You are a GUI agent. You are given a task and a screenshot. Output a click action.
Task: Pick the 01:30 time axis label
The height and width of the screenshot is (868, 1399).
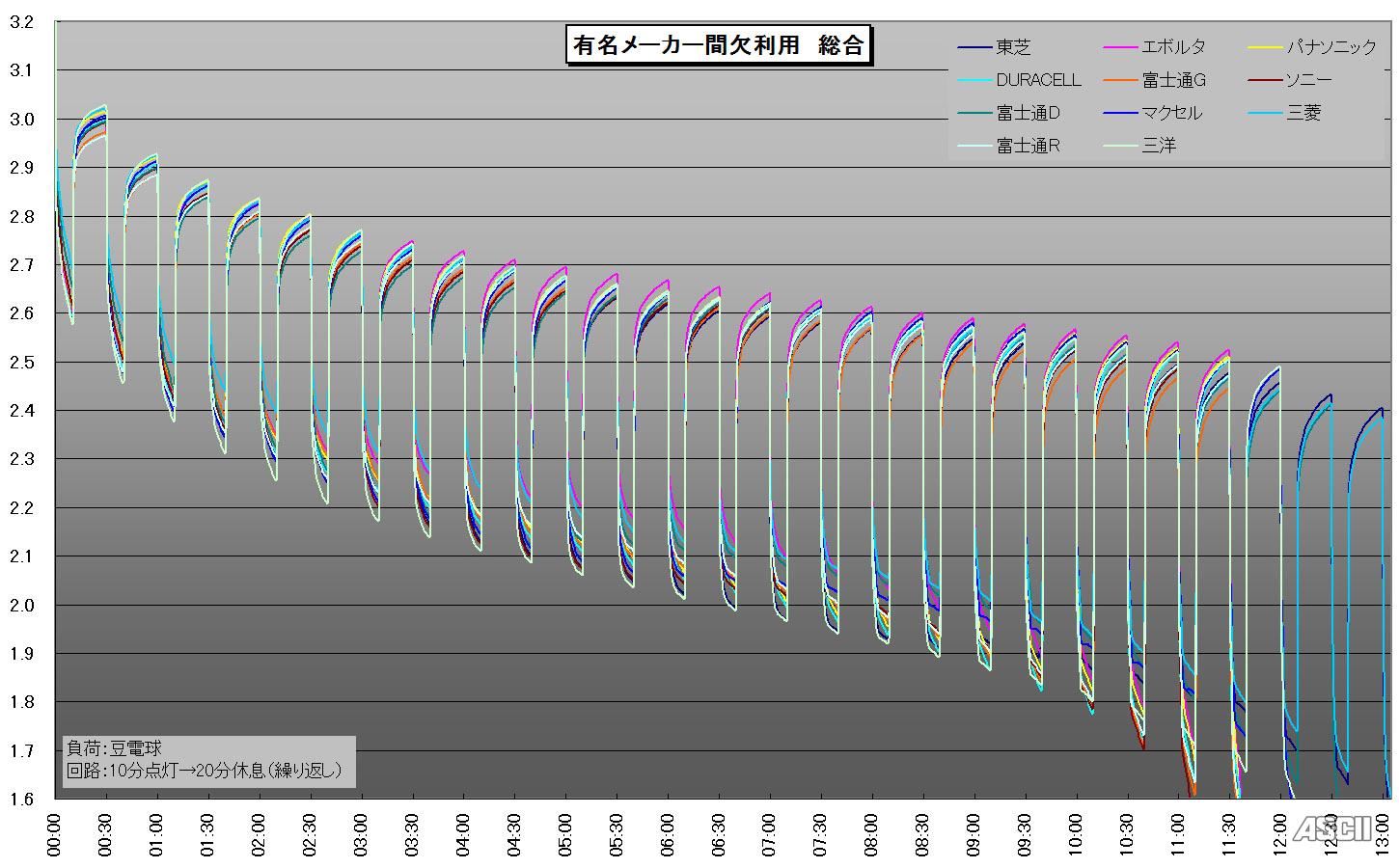coord(208,834)
